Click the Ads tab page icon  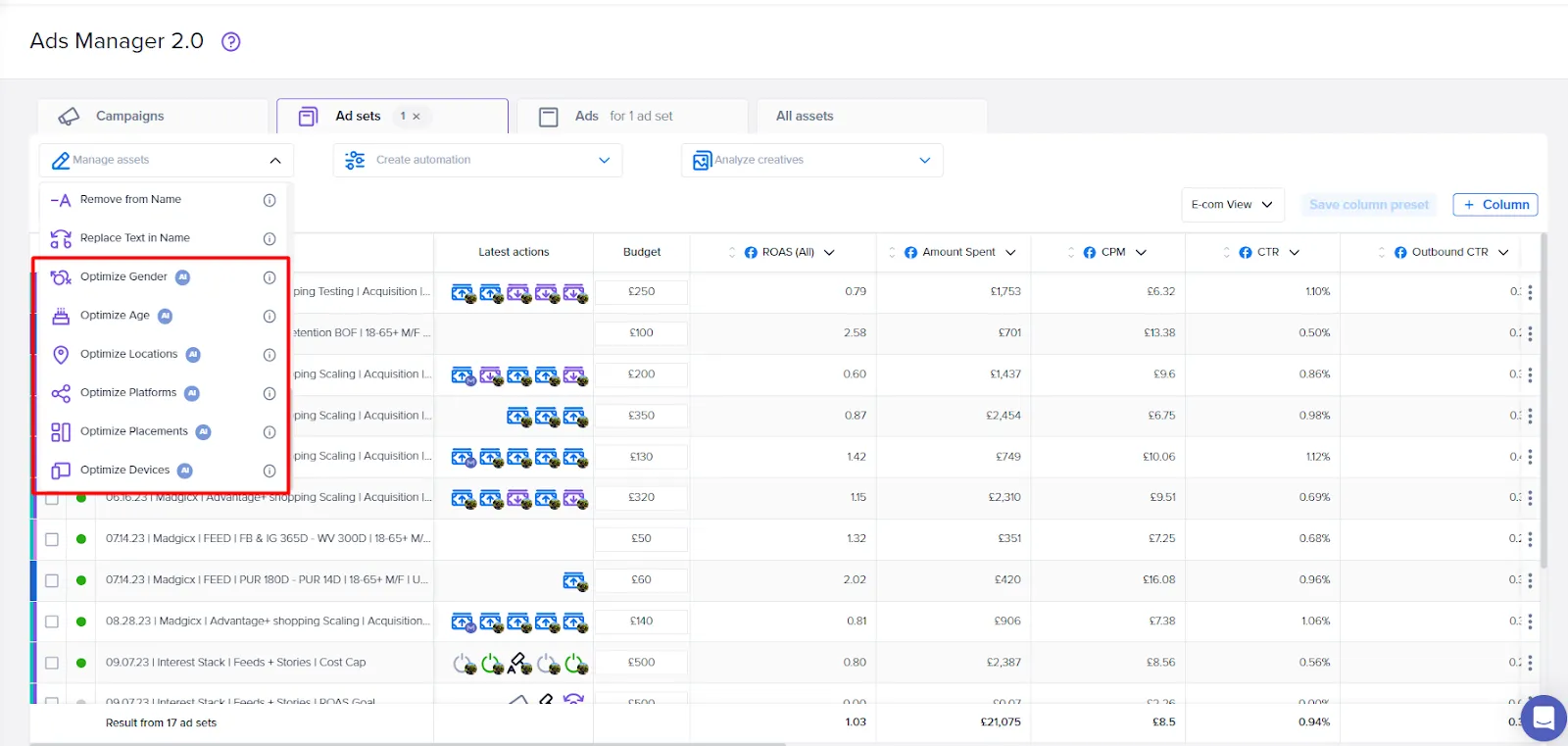tap(549, 117)
